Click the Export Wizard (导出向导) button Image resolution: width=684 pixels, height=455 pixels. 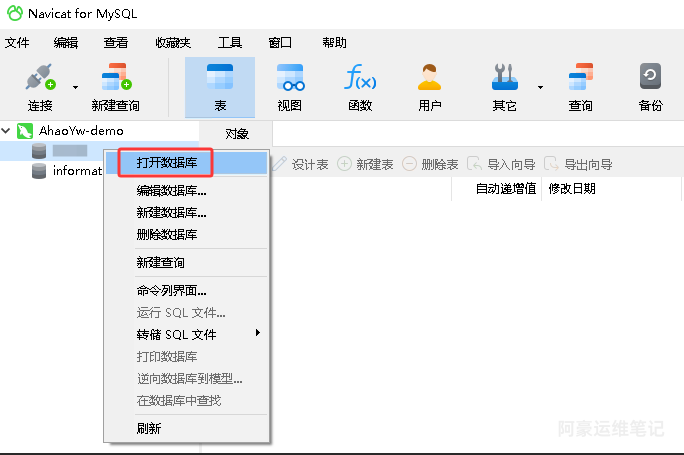(x=578, y=164)
